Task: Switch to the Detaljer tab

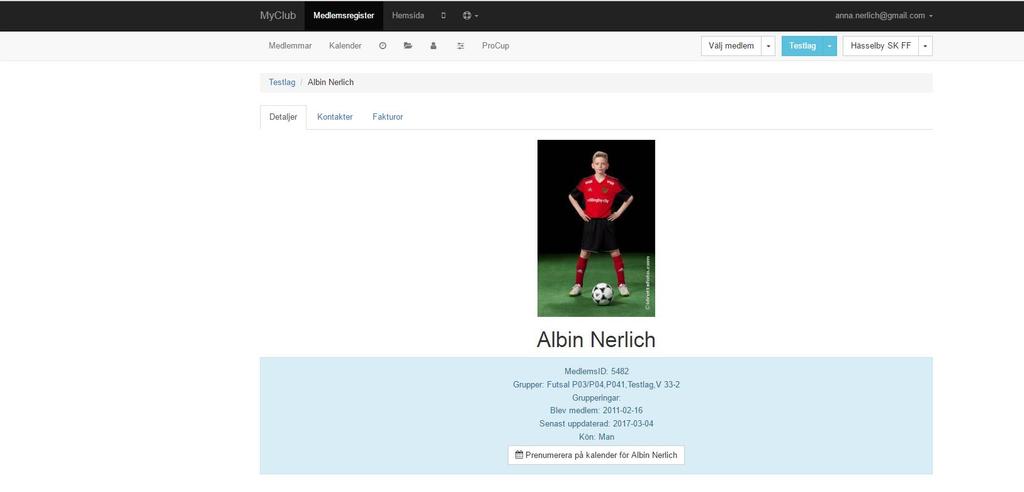Action: click(x=283, y=117)
